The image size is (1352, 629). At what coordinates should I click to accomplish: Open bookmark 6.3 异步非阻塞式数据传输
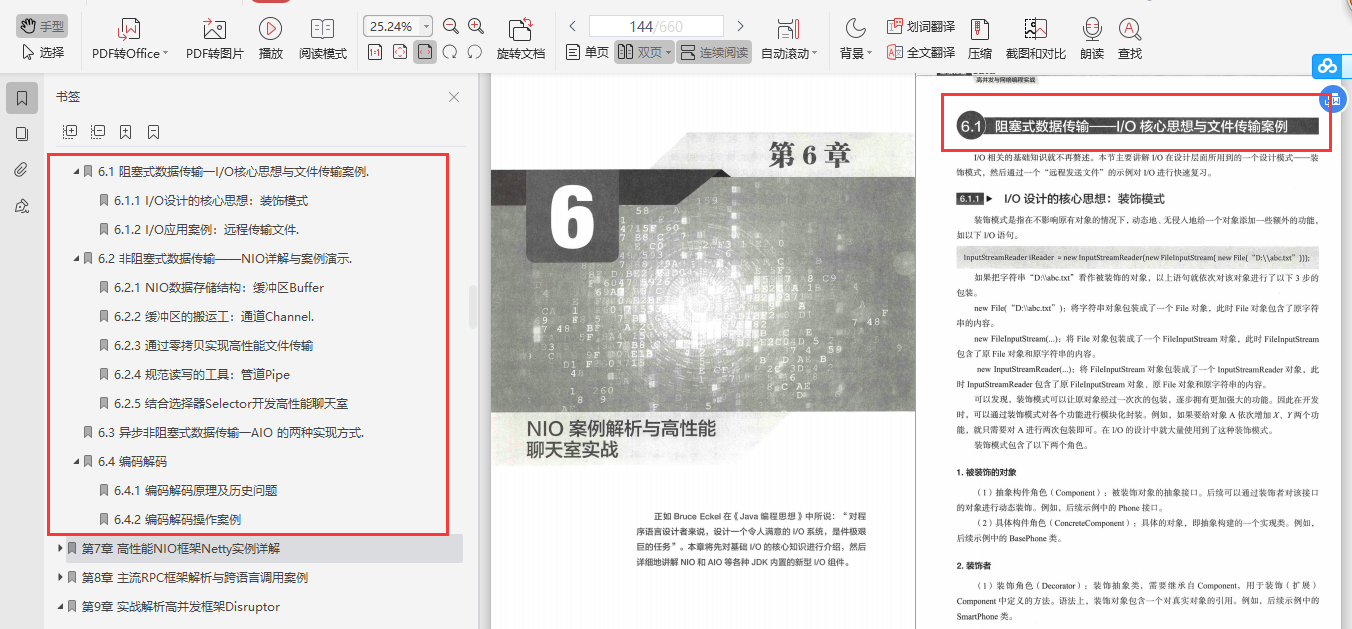(x=231, y=433)
